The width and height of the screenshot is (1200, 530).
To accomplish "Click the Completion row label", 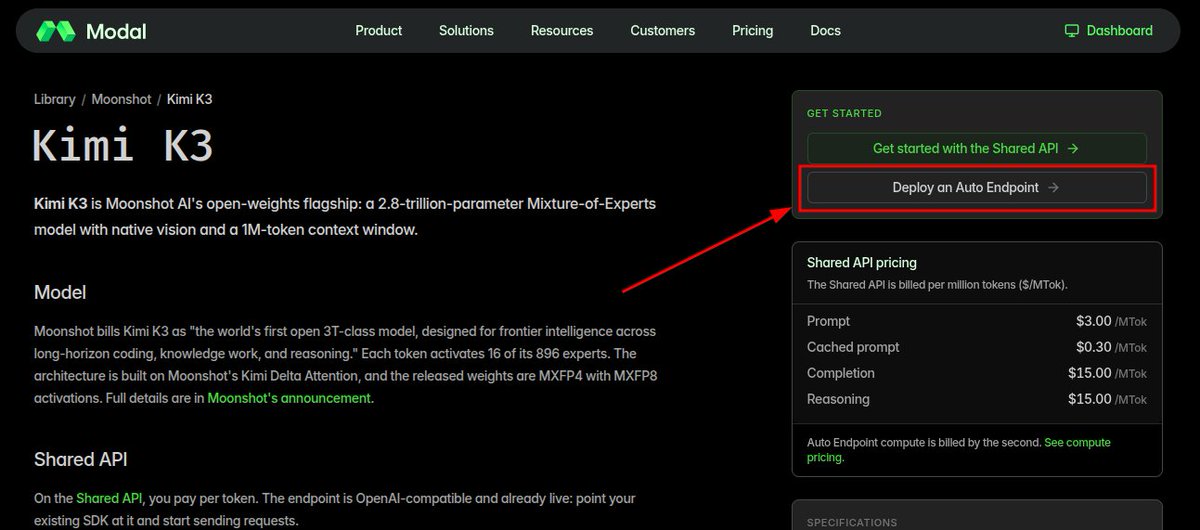I will 841,373.
